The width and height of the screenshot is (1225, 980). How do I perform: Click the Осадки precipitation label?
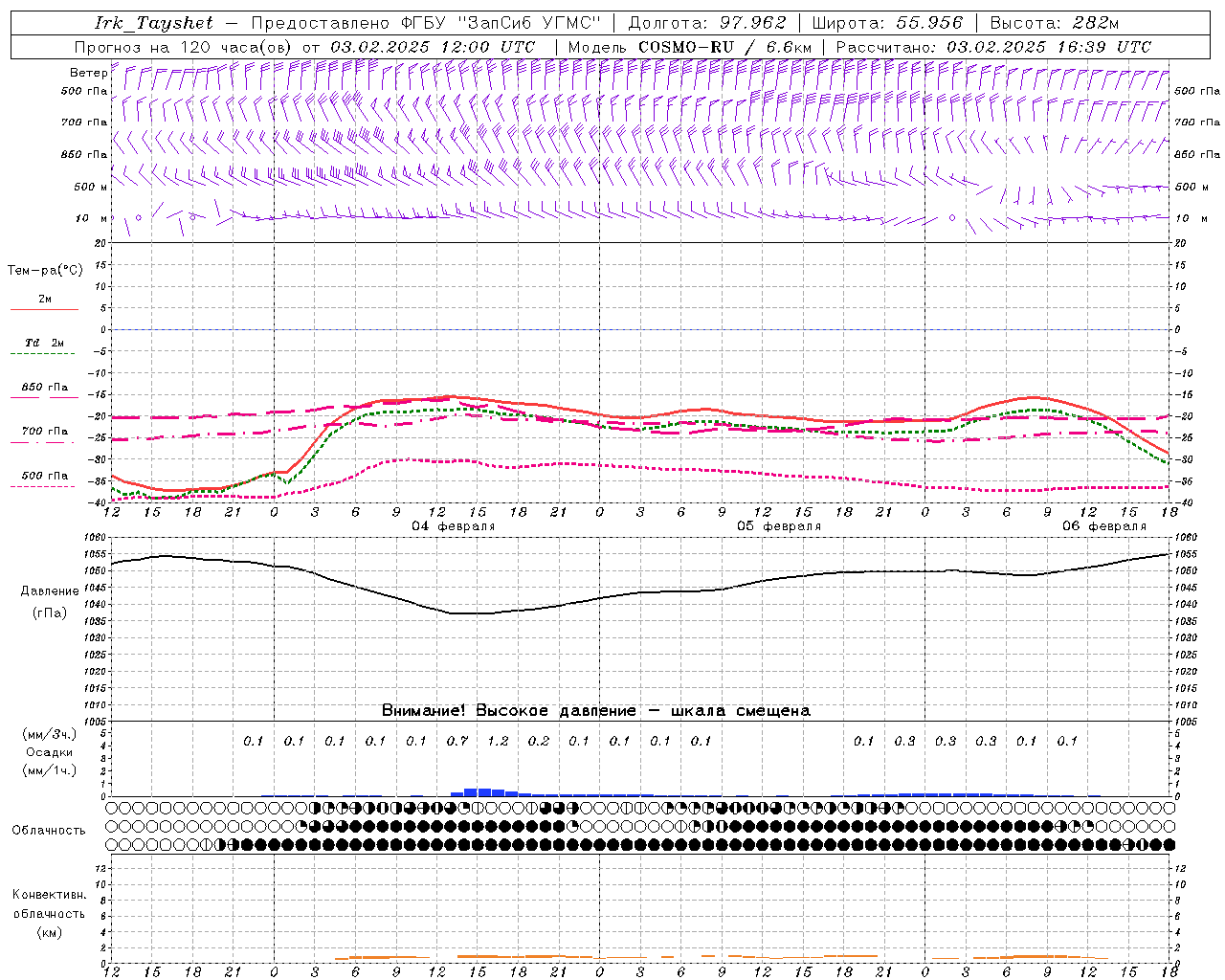click(x=50, y=752)
